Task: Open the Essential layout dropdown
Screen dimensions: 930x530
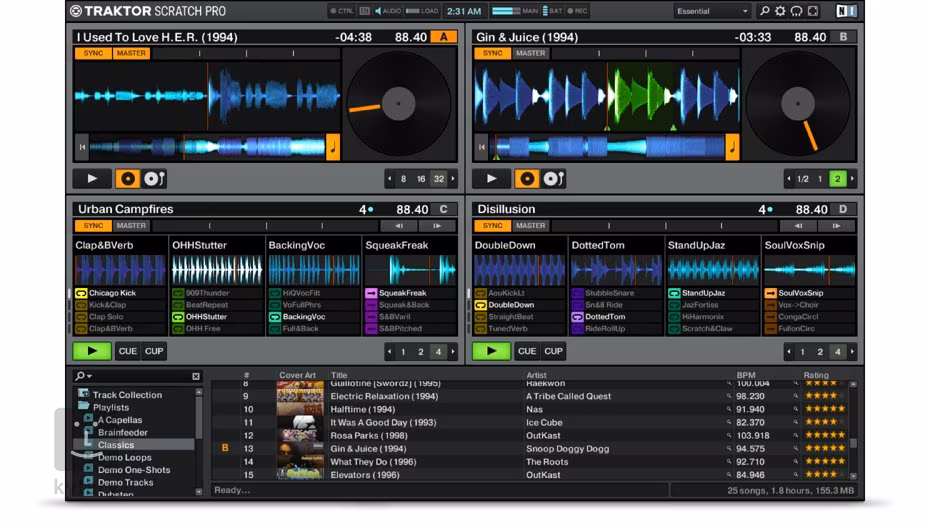Action: coord(711,11)
